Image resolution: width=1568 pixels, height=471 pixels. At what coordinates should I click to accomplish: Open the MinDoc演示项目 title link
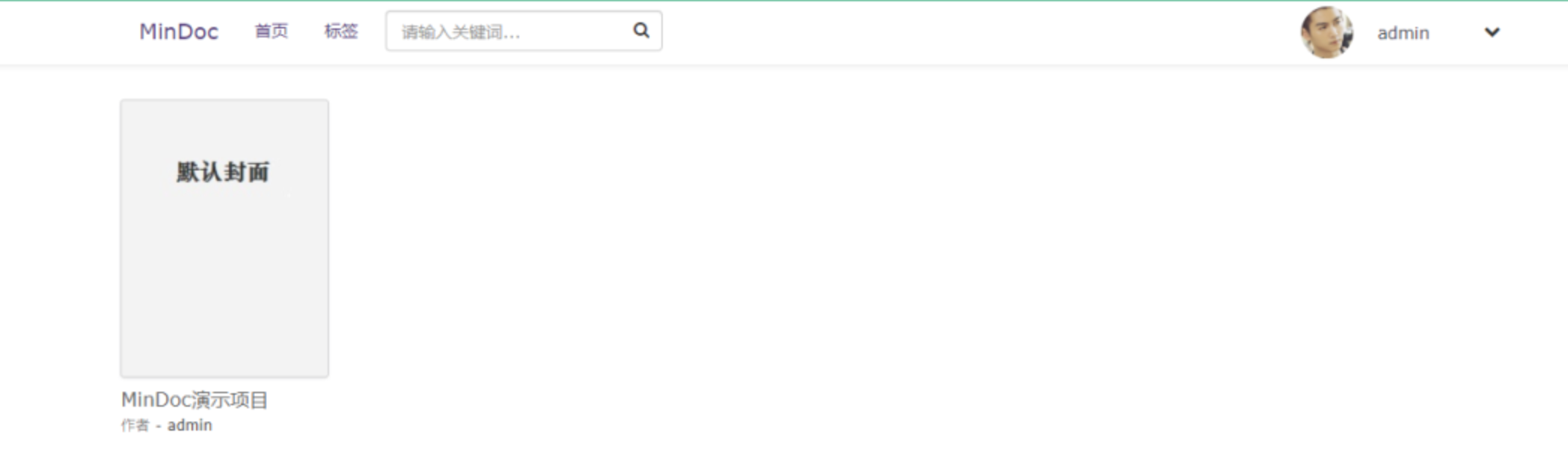point(195,400)
